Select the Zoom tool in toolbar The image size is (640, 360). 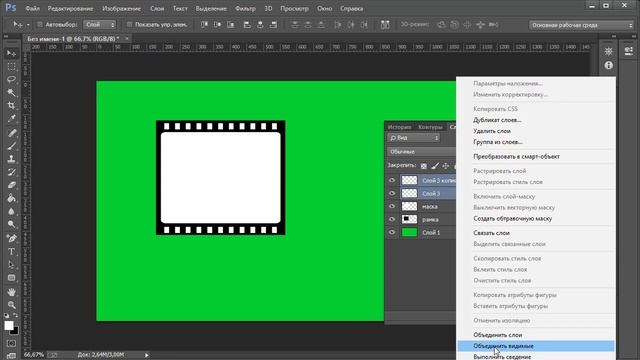pos(11,305)
